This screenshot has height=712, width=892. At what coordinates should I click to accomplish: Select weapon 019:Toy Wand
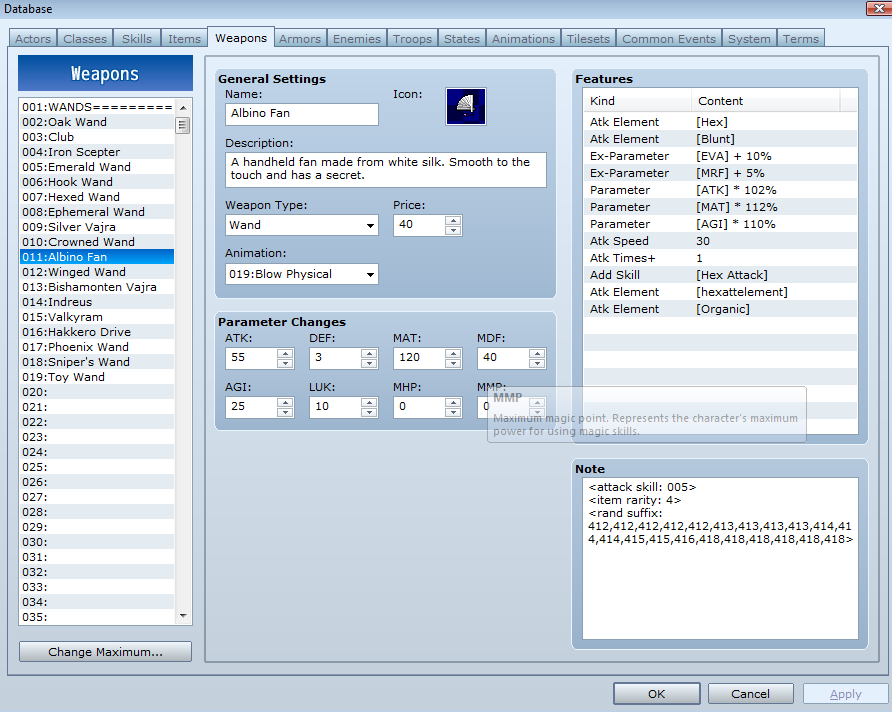tap(97, 377)
